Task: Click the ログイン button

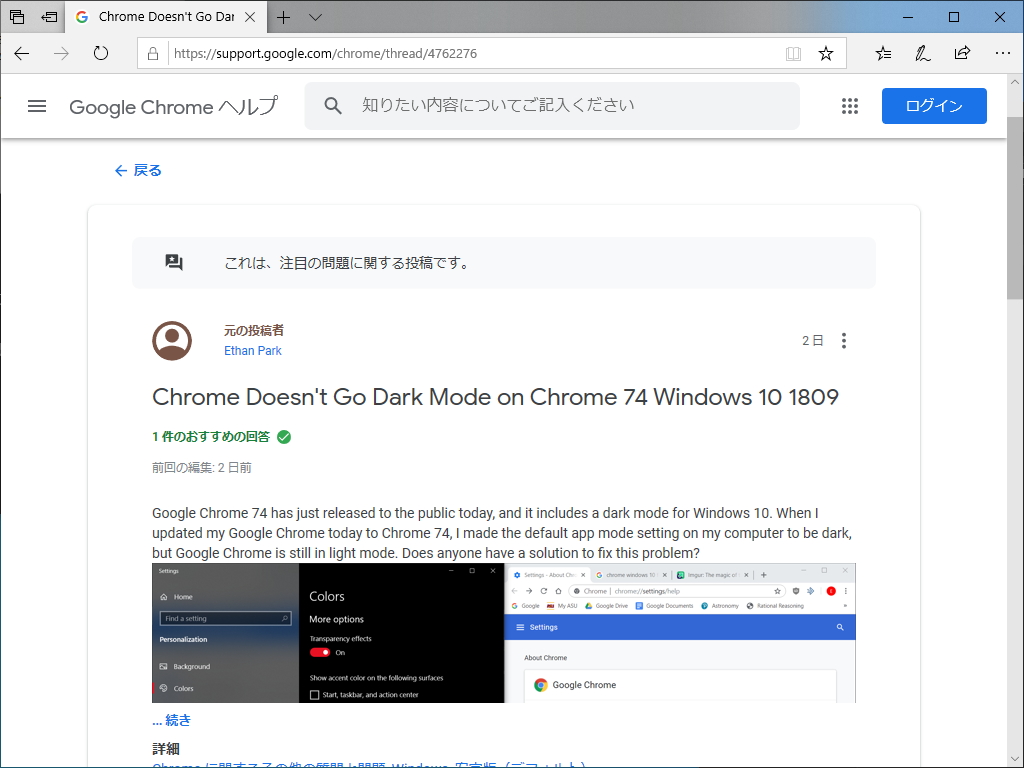Action: [x=934, y=106]
